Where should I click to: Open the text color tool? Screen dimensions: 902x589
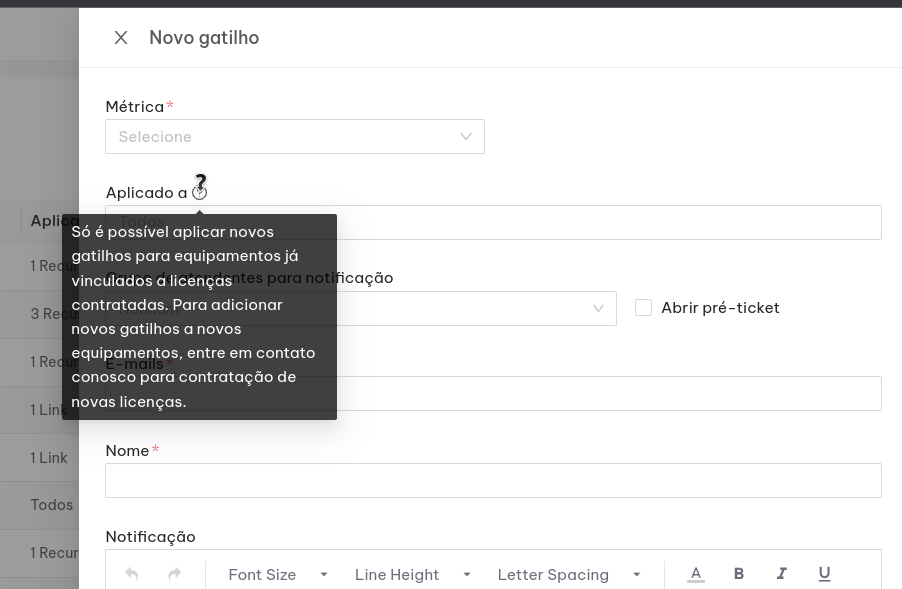click(x=696, y=574)
